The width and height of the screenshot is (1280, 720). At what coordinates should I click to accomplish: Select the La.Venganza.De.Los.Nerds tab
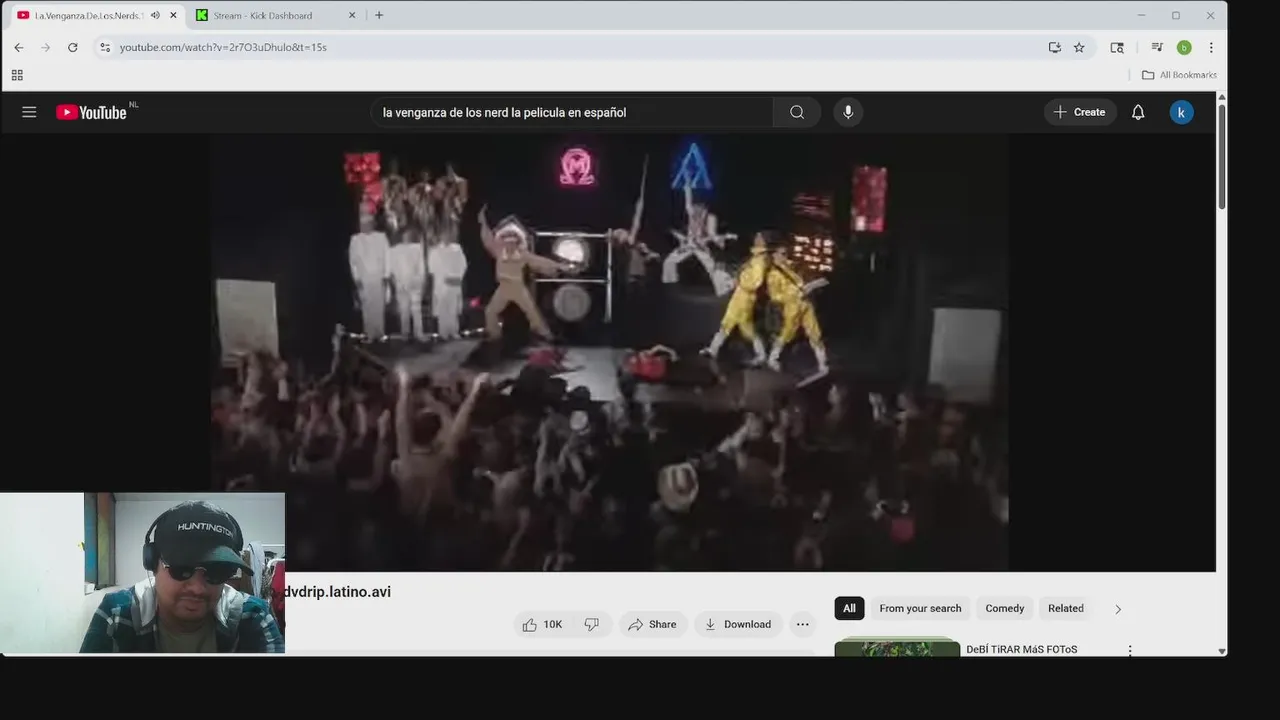(89, 15)
